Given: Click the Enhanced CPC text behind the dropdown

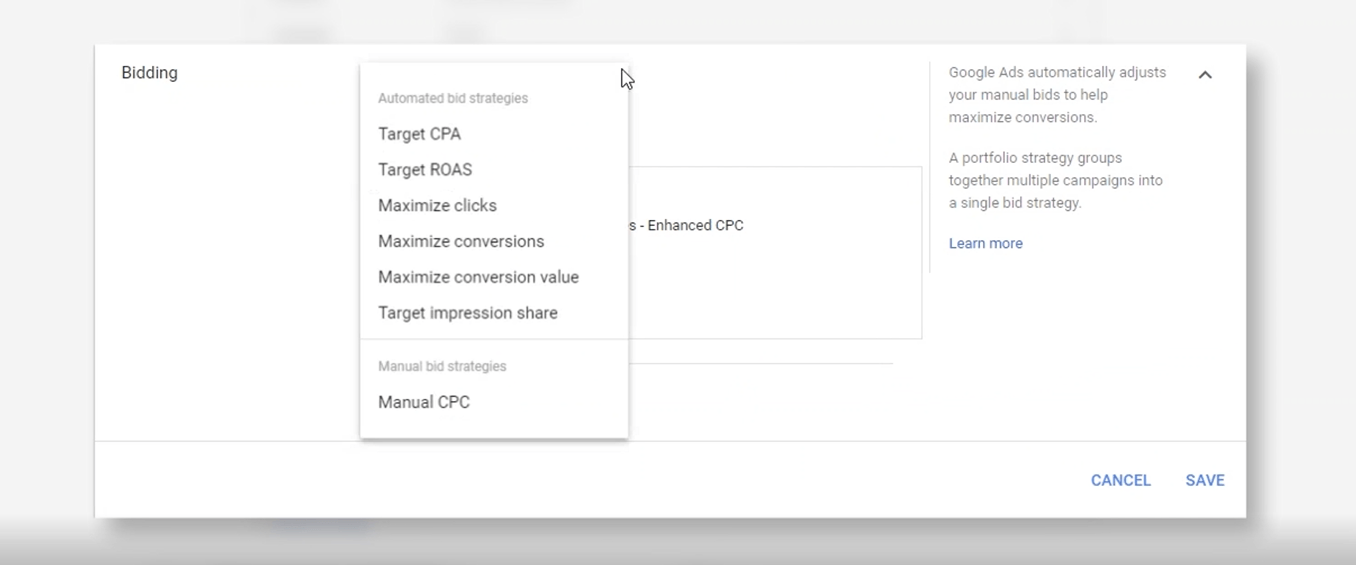Looking at the screenshot, I should (x=695, y=226).
